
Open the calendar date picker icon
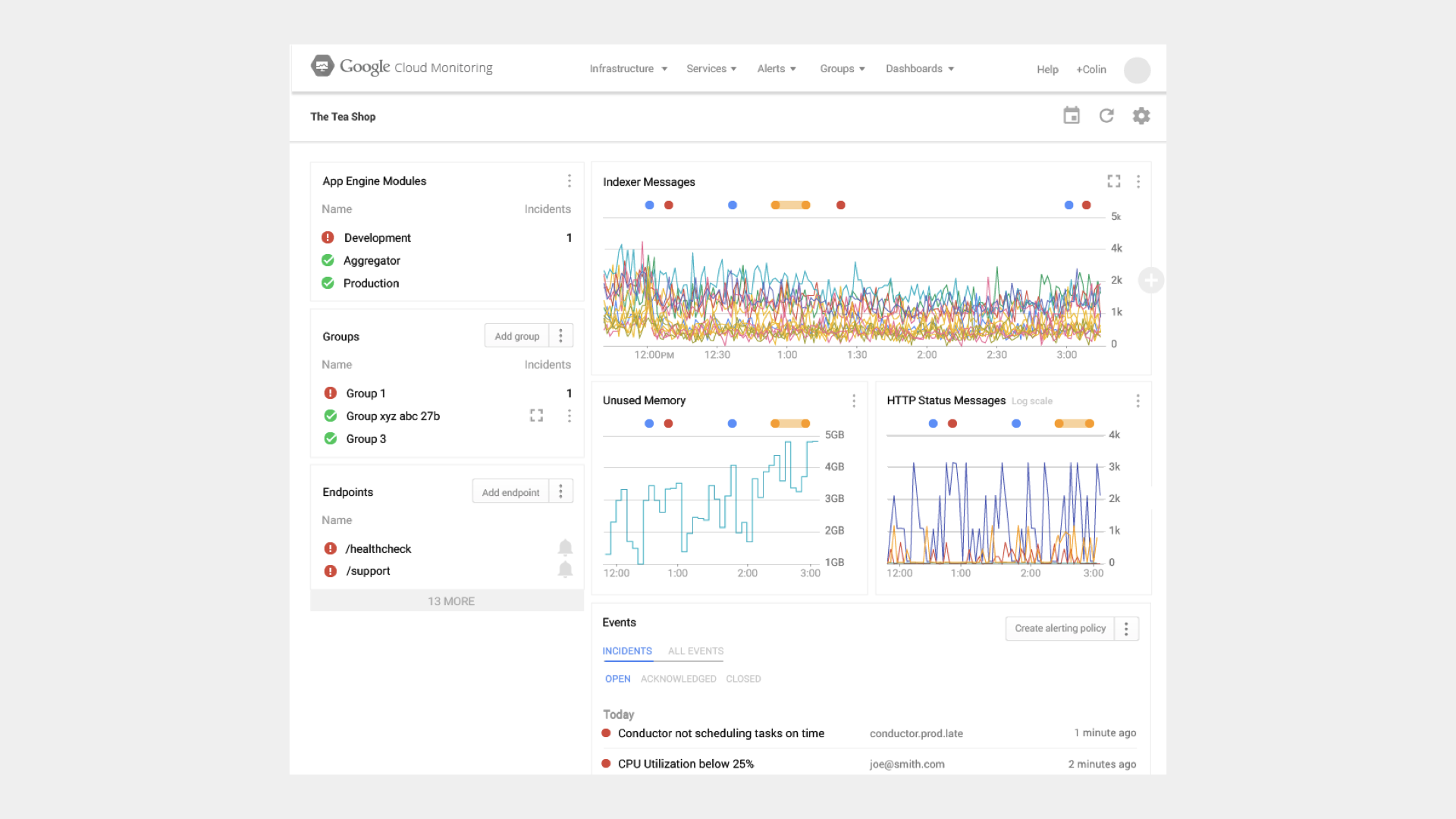click(x=1071, y=116)
